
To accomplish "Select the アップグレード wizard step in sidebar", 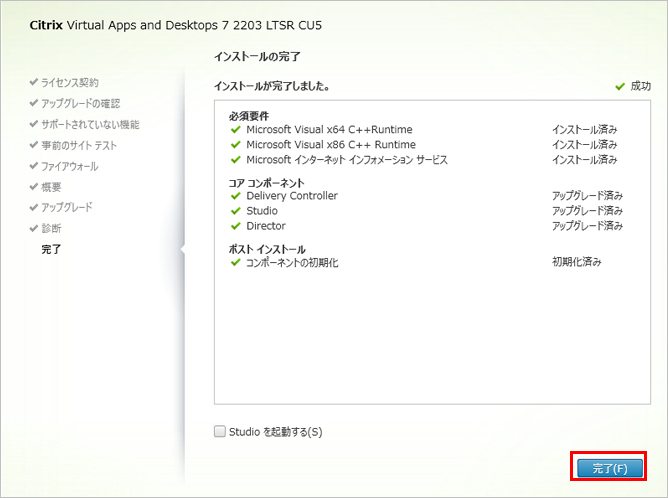I will pyautogui.click(x=67, y=207).
